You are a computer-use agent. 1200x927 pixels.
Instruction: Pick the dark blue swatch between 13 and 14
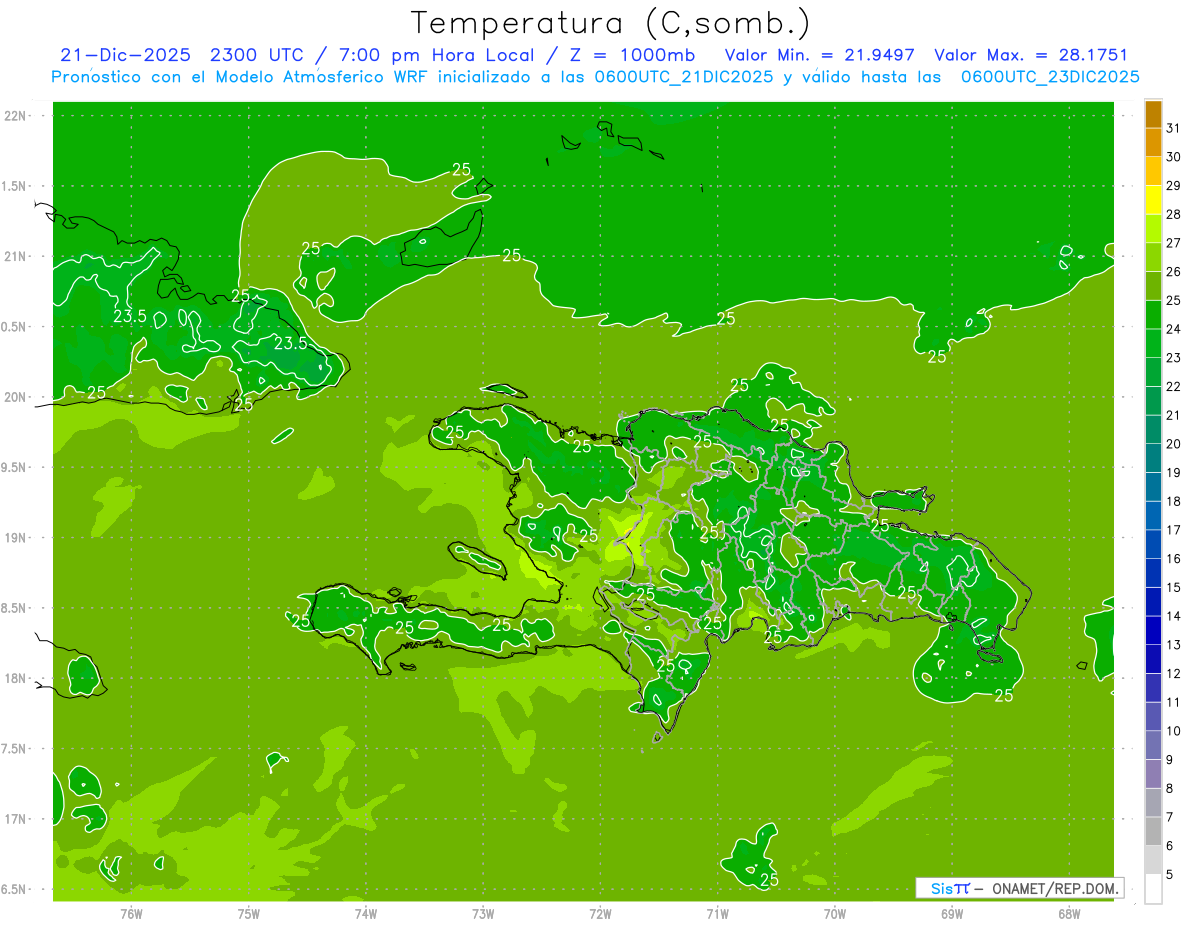tap(1153, 630)
